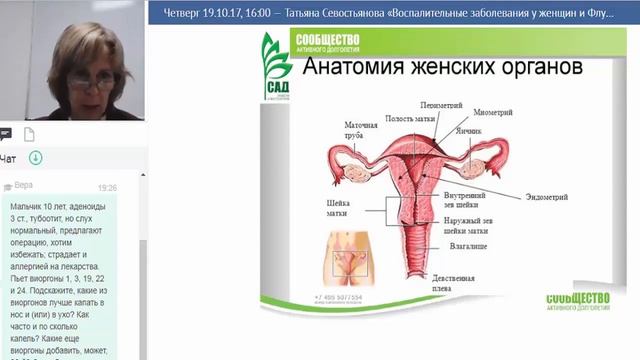Click the sender name 'Вера'
This screenshot has height=360, width=640.
click(23, 185)
